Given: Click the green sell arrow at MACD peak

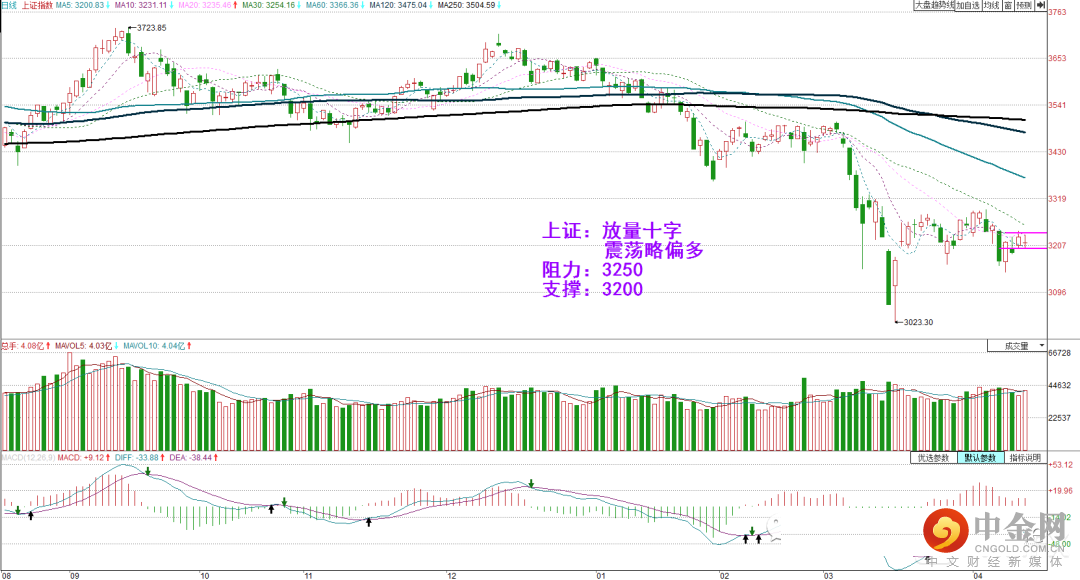Looking at the screenshot, I should [x=147, y=471].
